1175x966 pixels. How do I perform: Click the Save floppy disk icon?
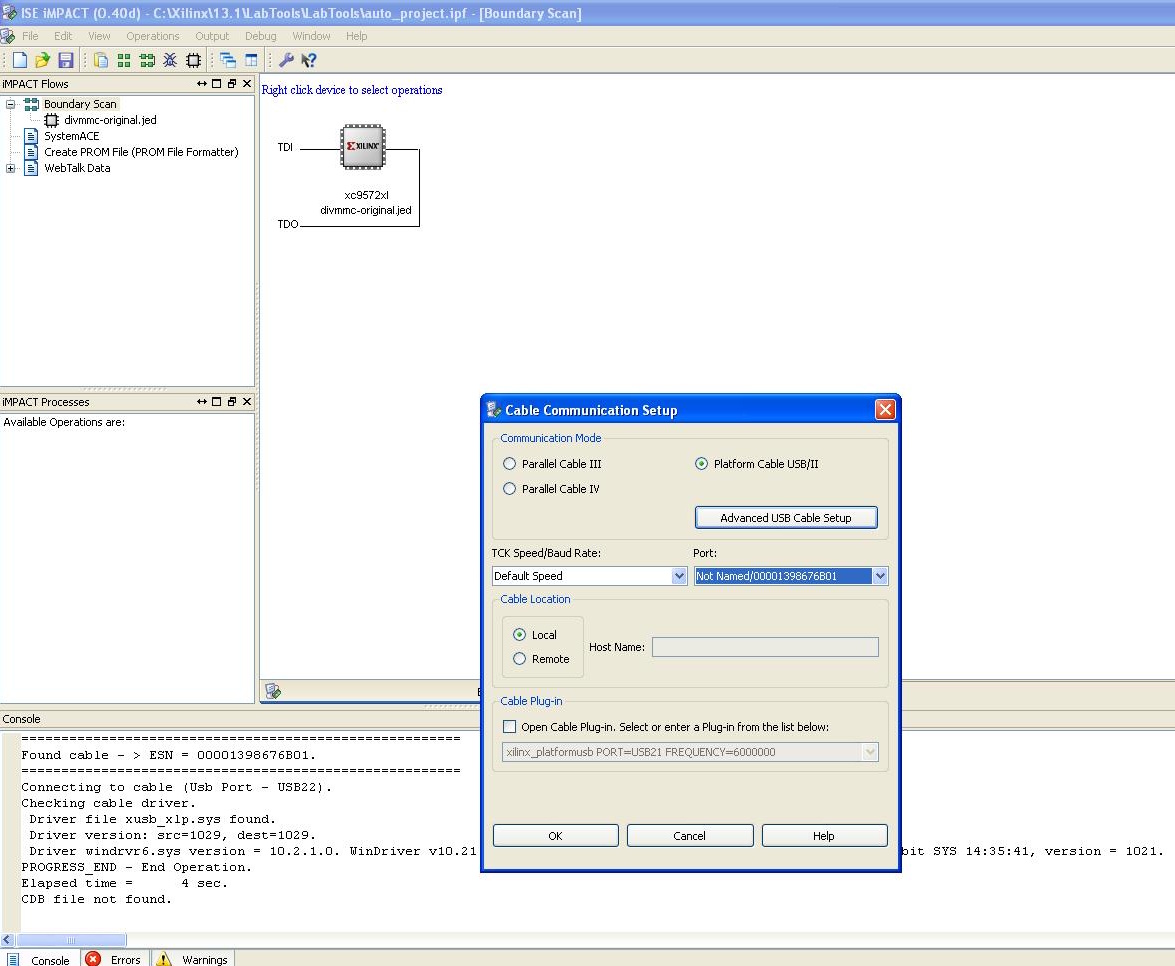click(x=65, y=61)
